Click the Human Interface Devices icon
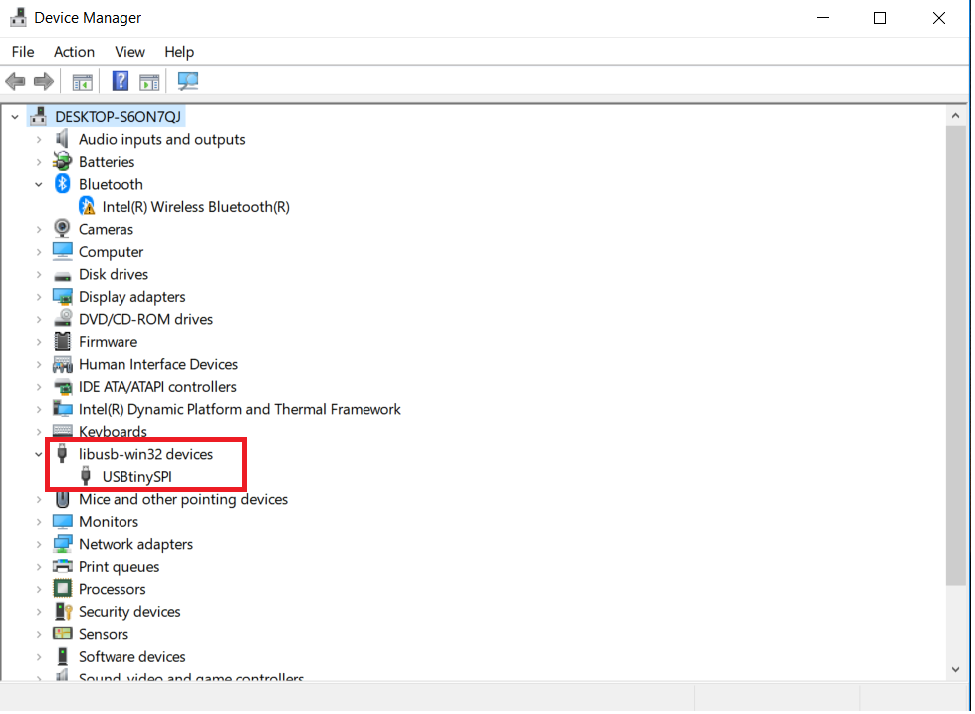The height and width of the screenshot is (714, 975). (62, 364)
